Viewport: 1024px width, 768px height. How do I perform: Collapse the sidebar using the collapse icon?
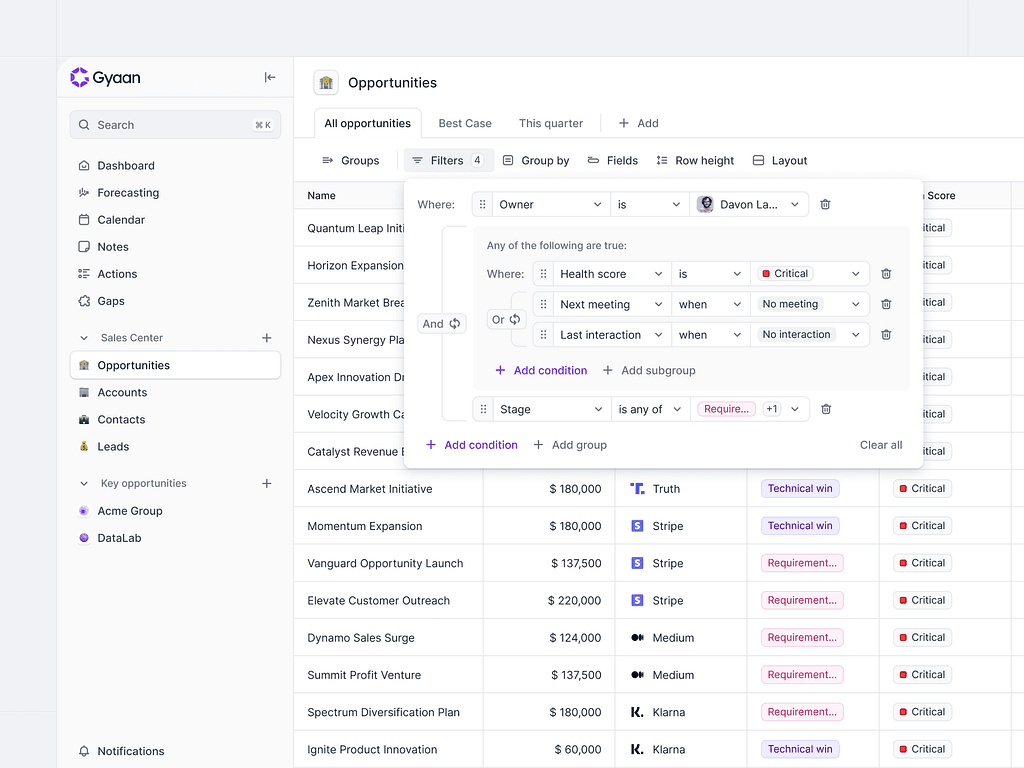tap(270, 78)
